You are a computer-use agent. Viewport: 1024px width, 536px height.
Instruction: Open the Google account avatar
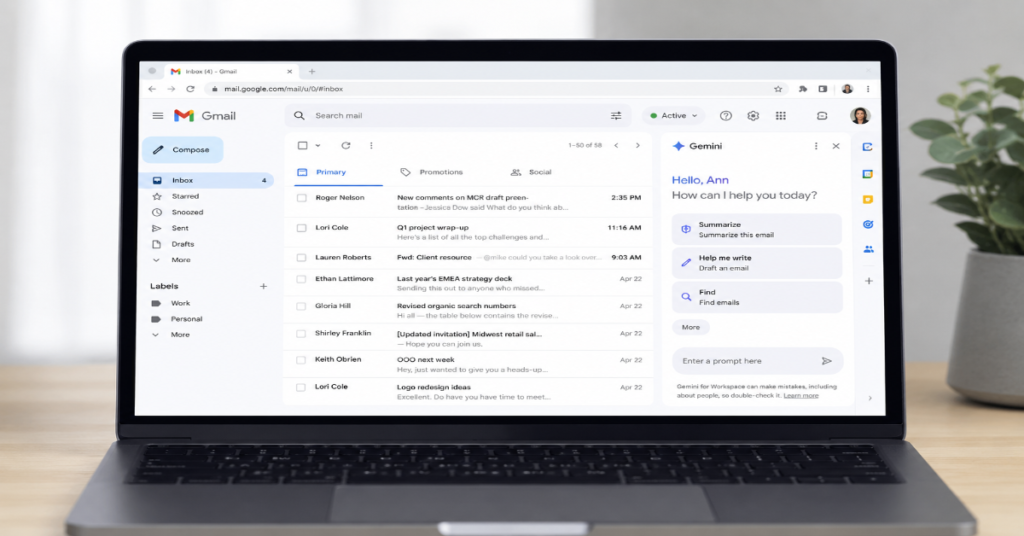pyautogui.click(x=860, y=116)
